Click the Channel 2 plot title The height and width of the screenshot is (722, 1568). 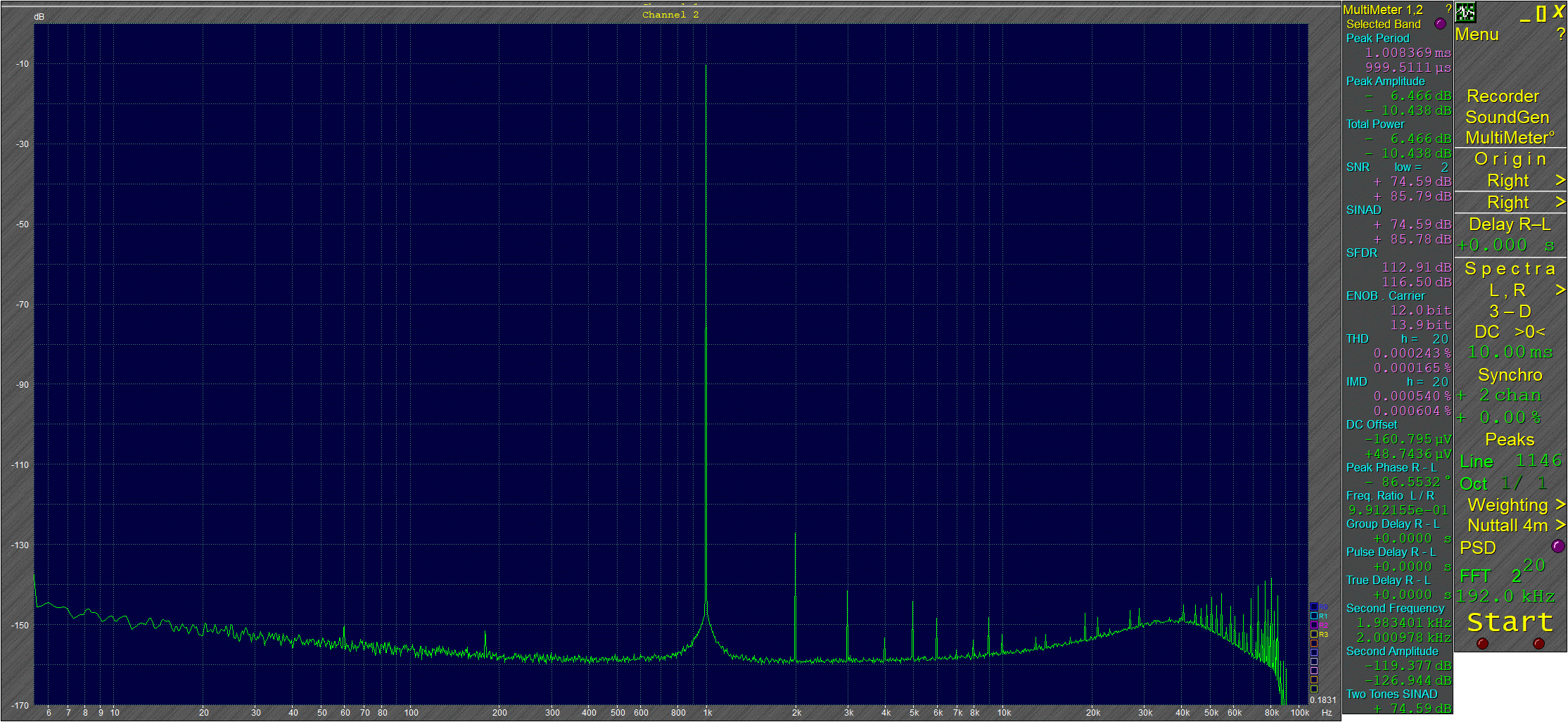click(670, 15)
